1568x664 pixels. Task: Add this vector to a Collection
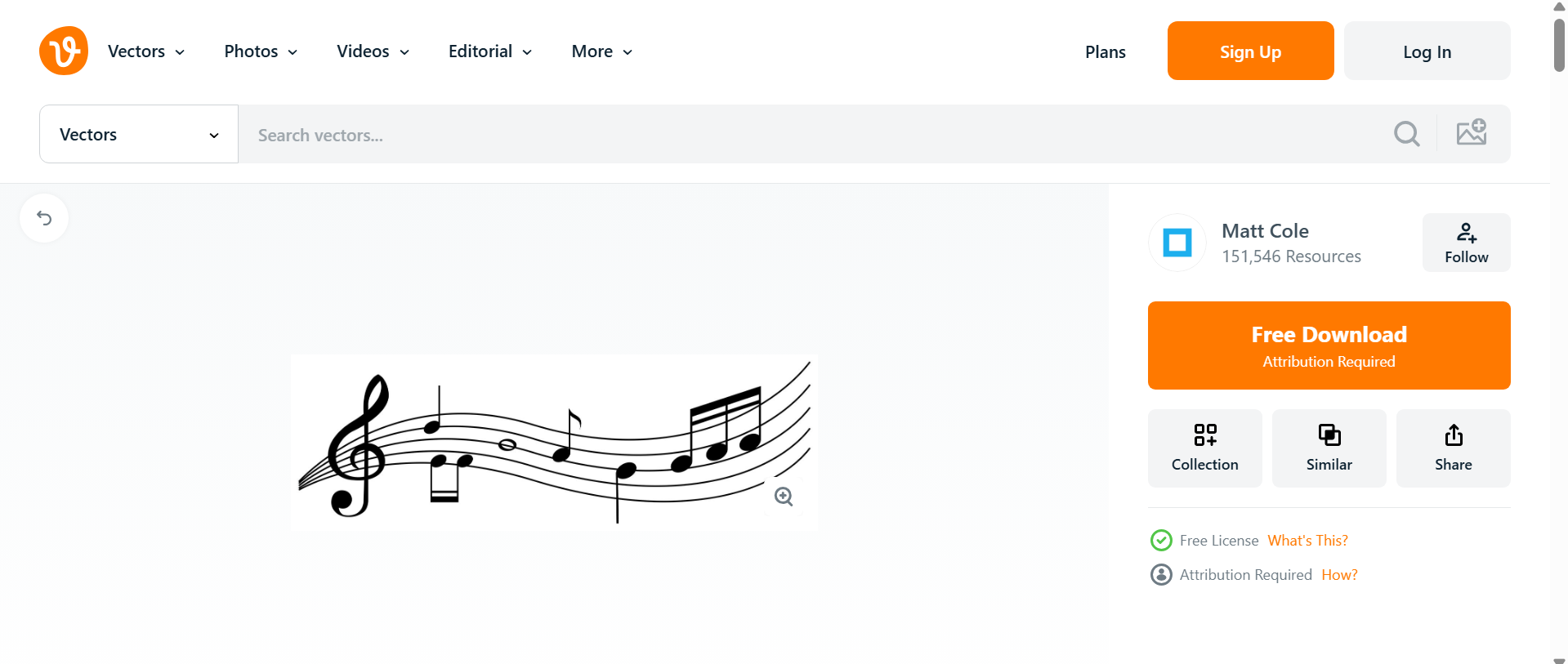tap(1204, 448)
